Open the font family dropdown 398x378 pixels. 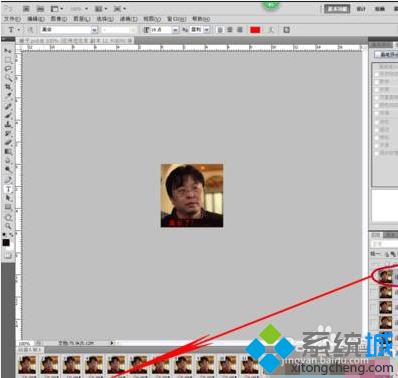coord(94,30)
